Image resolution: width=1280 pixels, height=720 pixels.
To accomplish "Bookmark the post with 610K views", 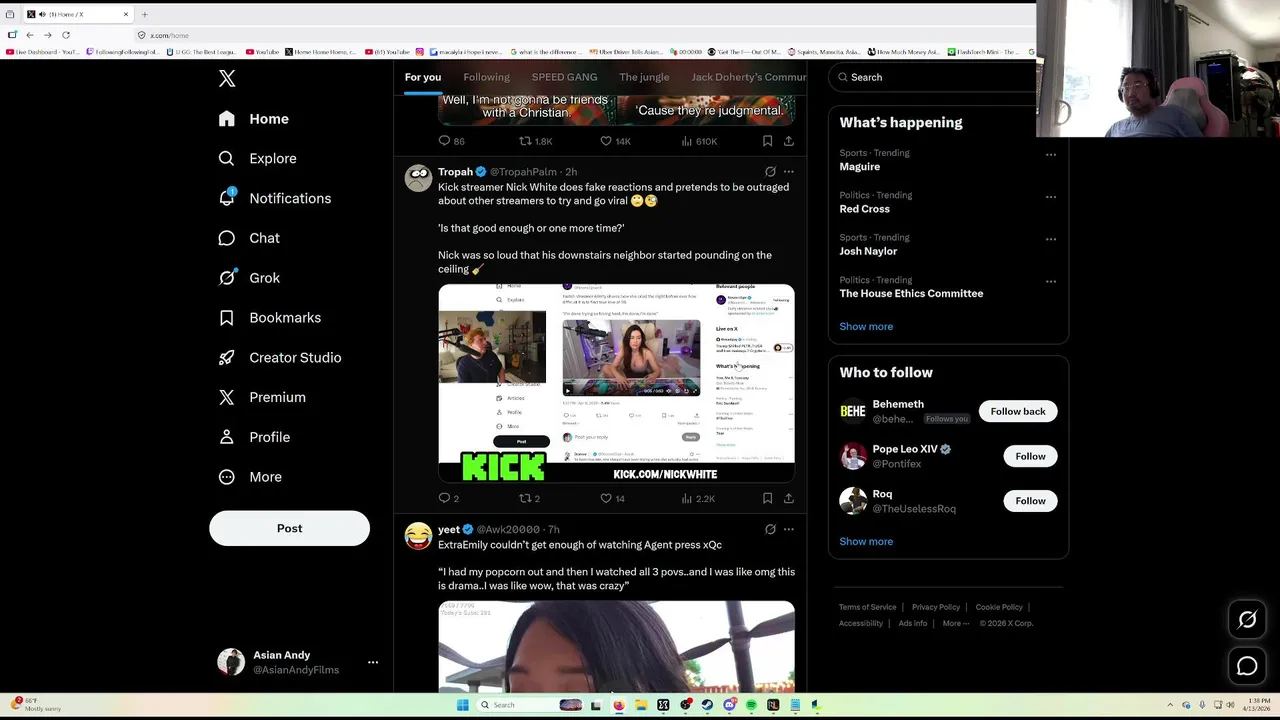I will tap(767, 141).
